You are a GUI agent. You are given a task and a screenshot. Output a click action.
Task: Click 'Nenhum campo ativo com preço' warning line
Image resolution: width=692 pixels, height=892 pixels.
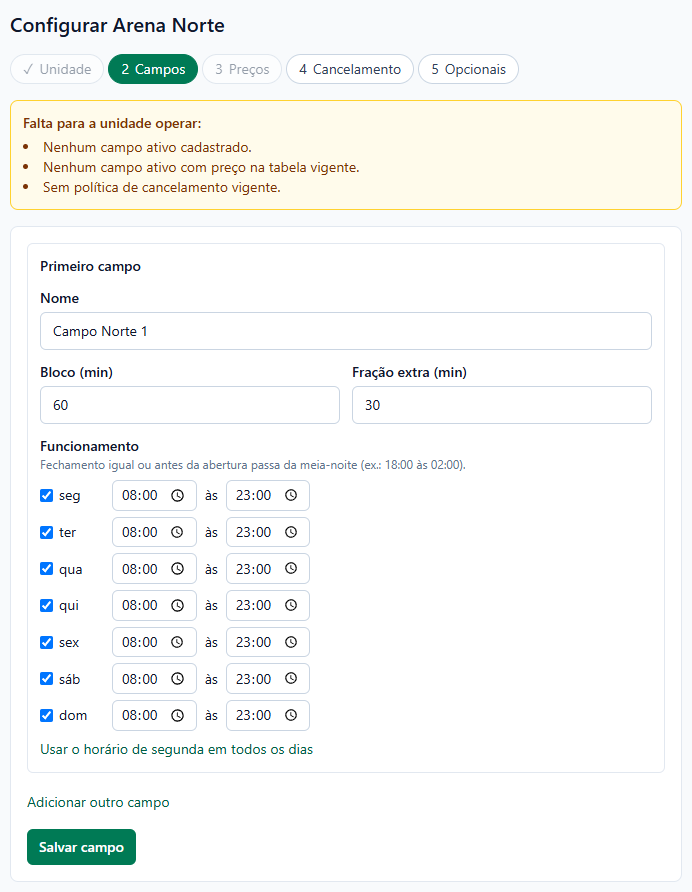click(x=201, y=167)
